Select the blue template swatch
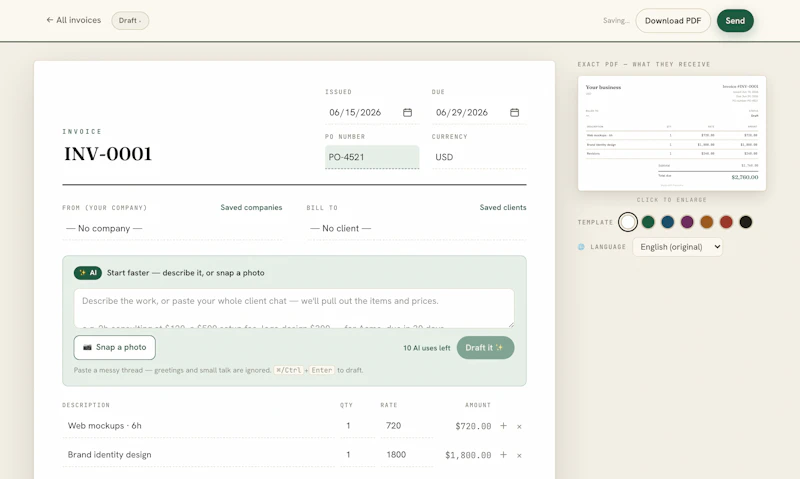 coord(667,222)
